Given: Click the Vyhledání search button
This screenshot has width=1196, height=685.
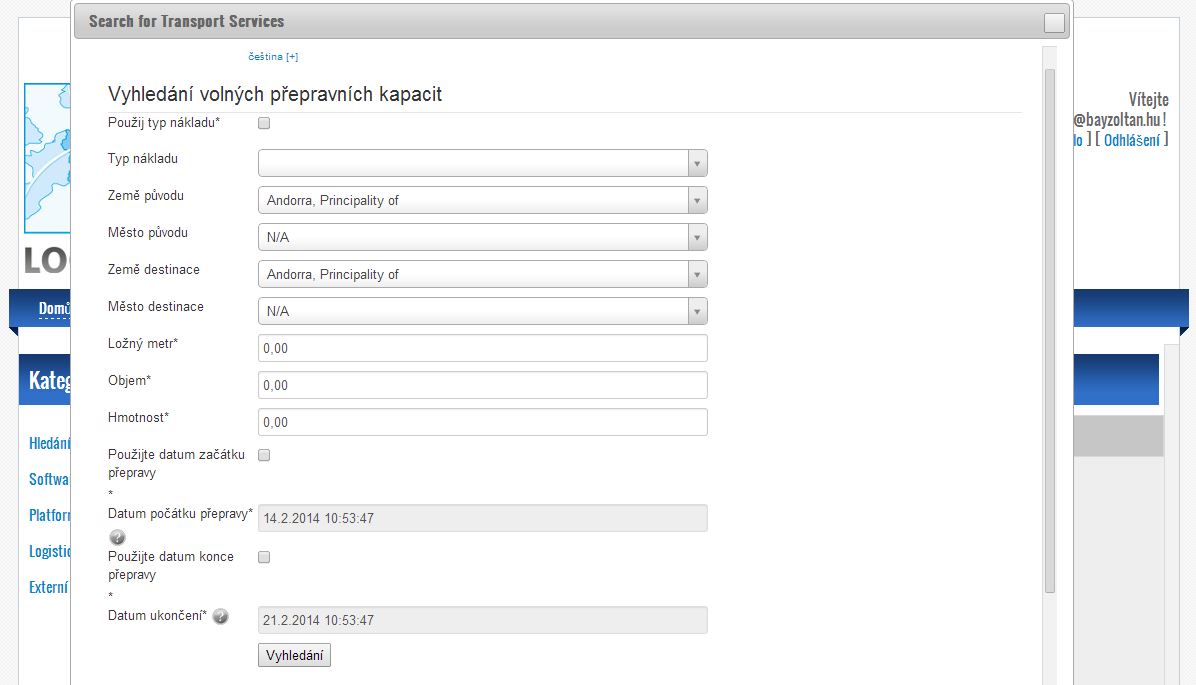Looking at the screenshot, I should tap(294, 655).
